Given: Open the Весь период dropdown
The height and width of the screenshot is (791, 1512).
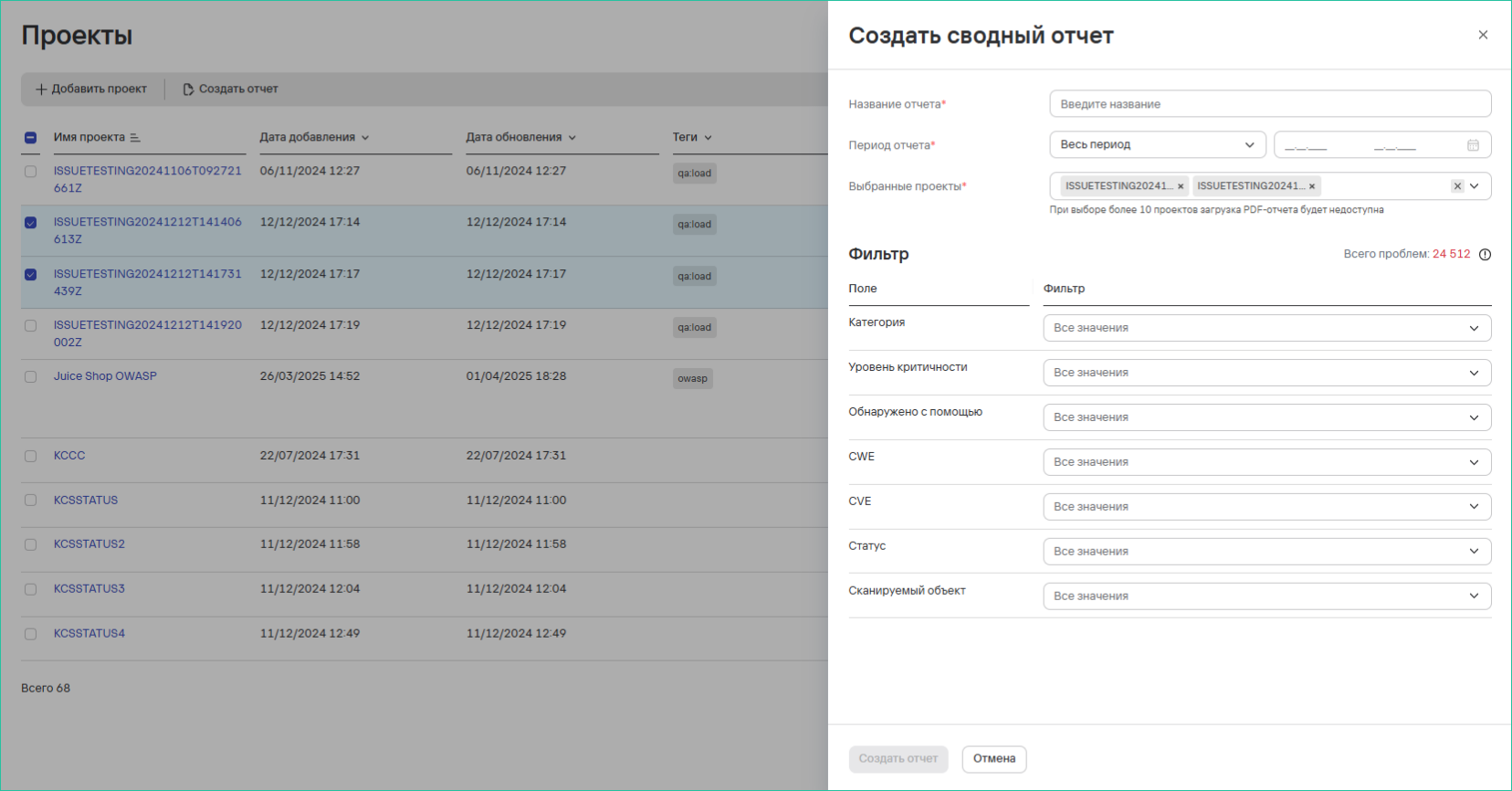Looking at the screenshot, I should [1157, 145].
